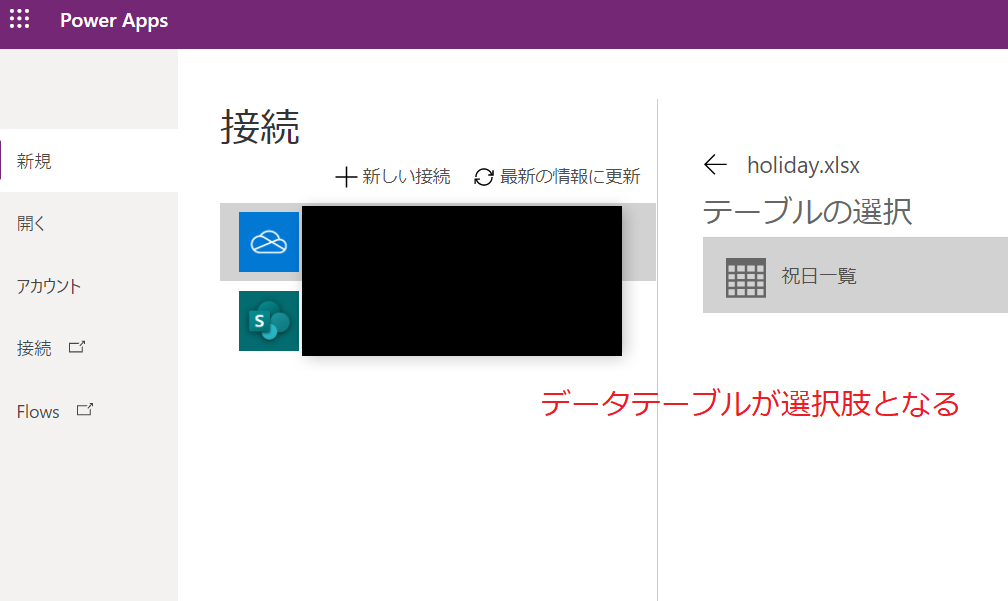Open the app launcher waffle icon
Image resolution: width=1008 pixels, height=601 pixels.
(x=19, y=19)
